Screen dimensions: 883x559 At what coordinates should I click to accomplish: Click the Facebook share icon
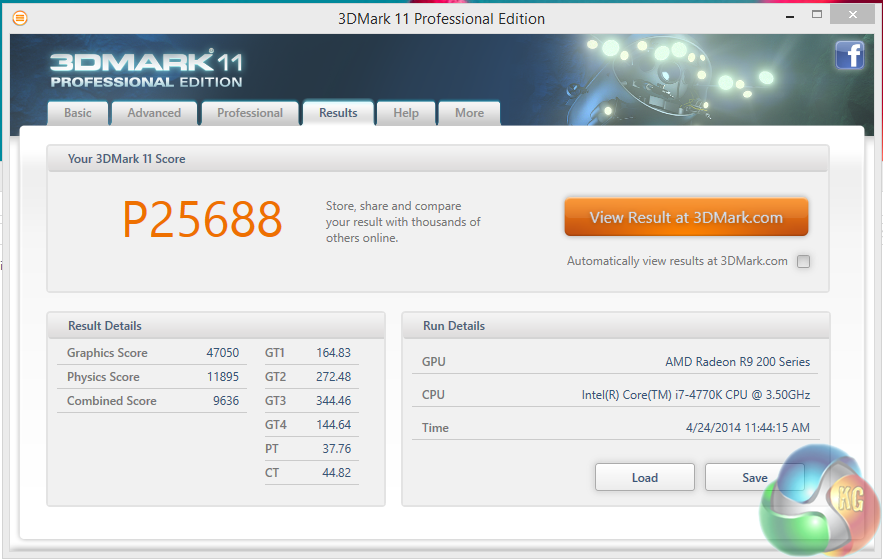click(x=850, y=55)
